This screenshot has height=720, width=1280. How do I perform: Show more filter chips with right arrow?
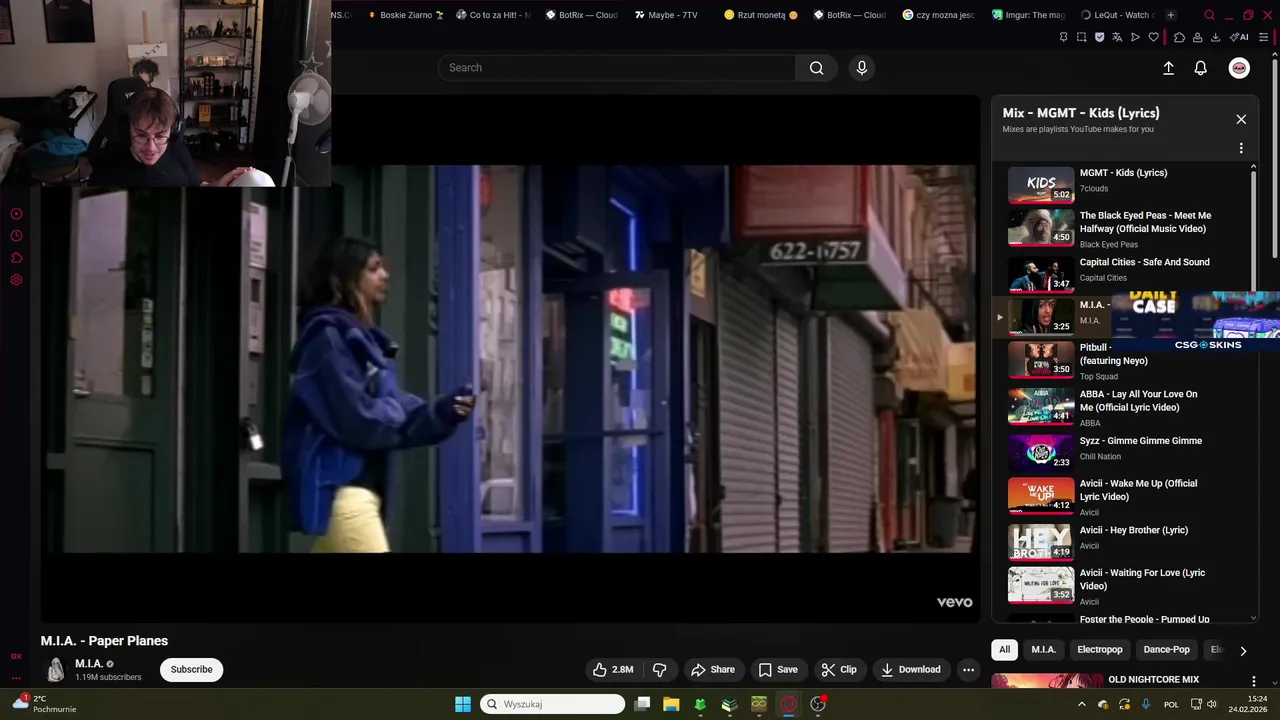(x=1243, y=651)
